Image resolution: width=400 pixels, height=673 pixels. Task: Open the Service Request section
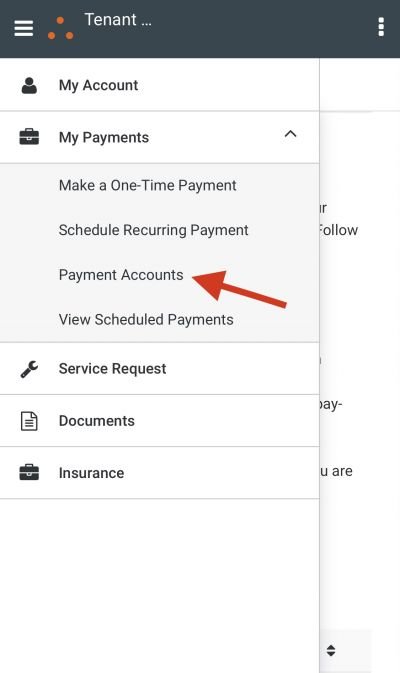pos(159,369)
